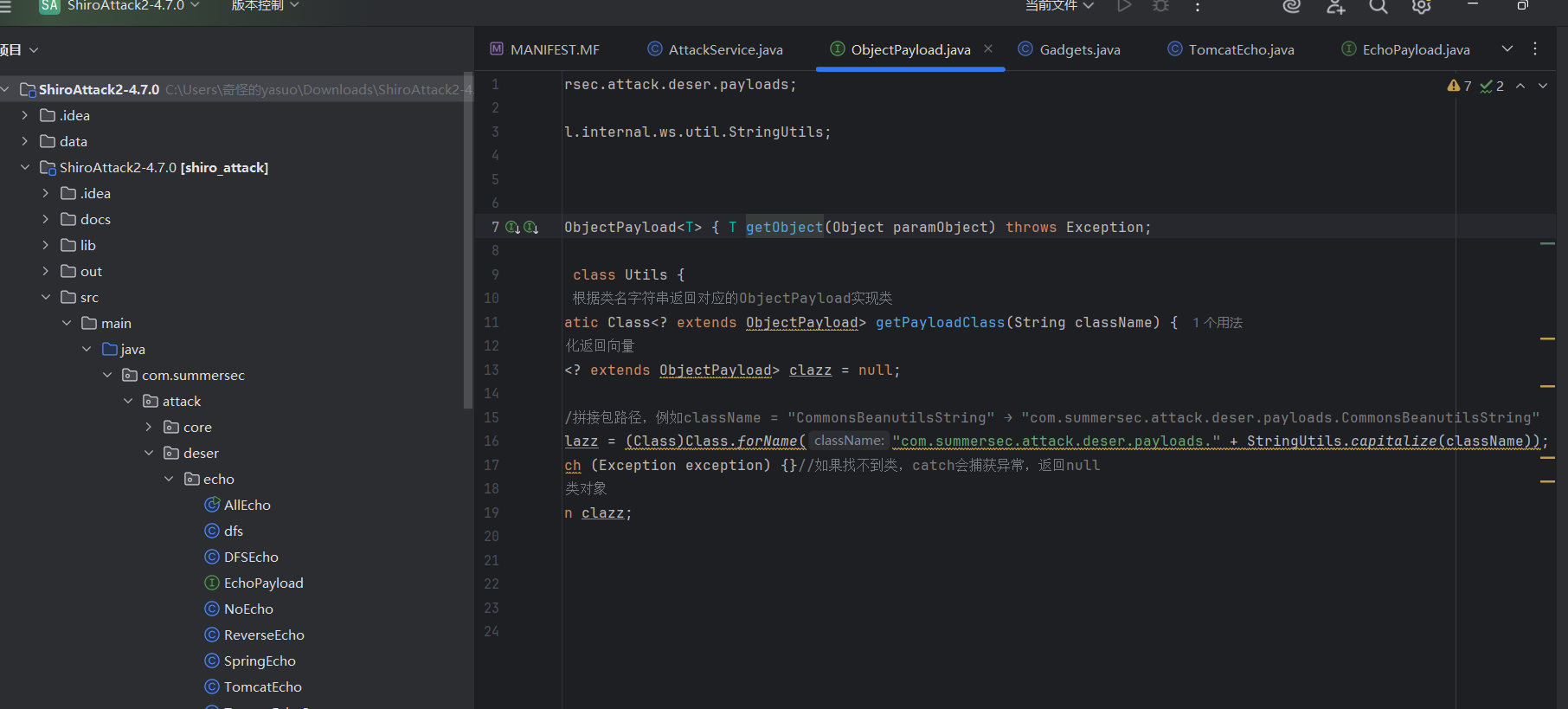This screenshot has height=709, width=1568.
Task: Jump to previous highlighted problem arrow
Action: coord(1520,86)
